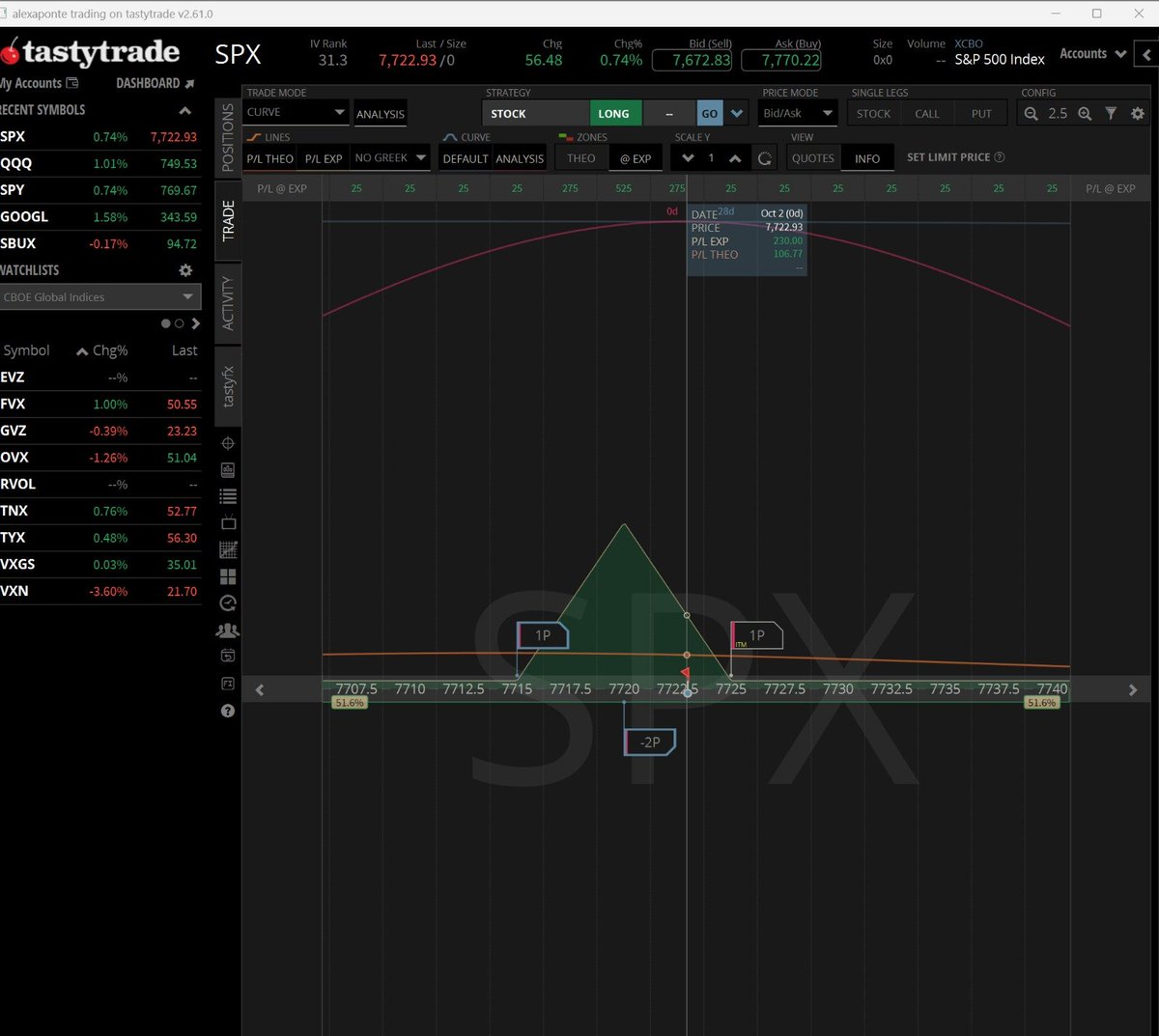This screenshot has width=1159, height=1036.
Task: Click the Bid (Sell) price 7,672.83
Action: point(692,60)
